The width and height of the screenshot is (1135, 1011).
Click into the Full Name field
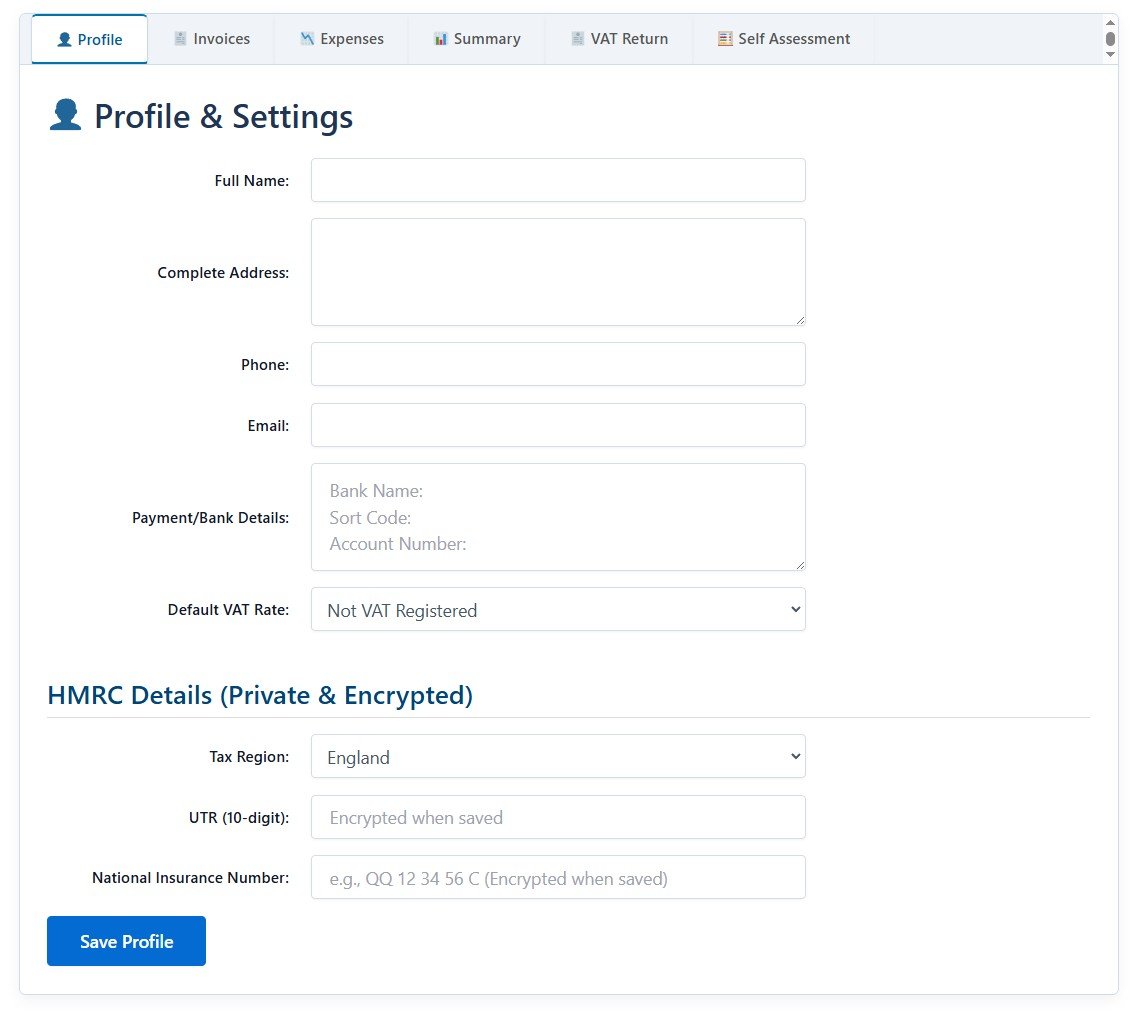pyautogui.click(x=558, y=180)
